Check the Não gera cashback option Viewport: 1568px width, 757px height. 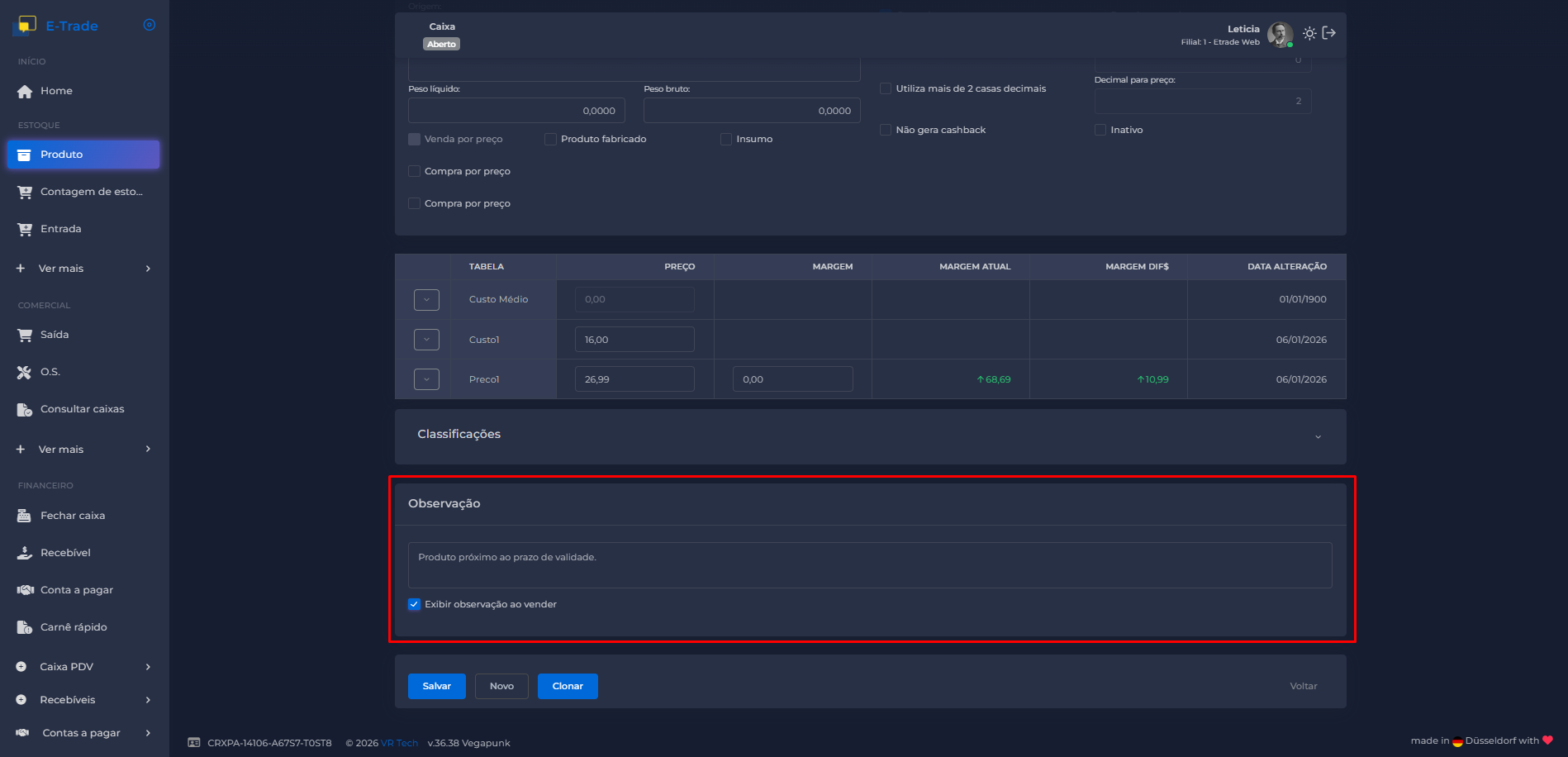pos(886,130)
